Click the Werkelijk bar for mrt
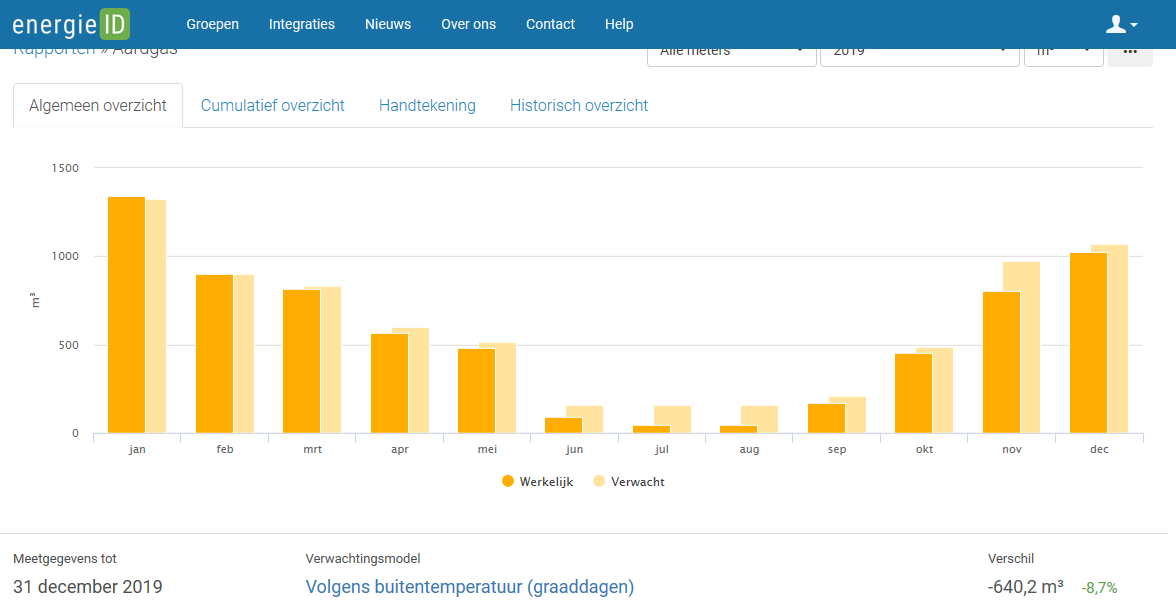 tap(302, 362)
